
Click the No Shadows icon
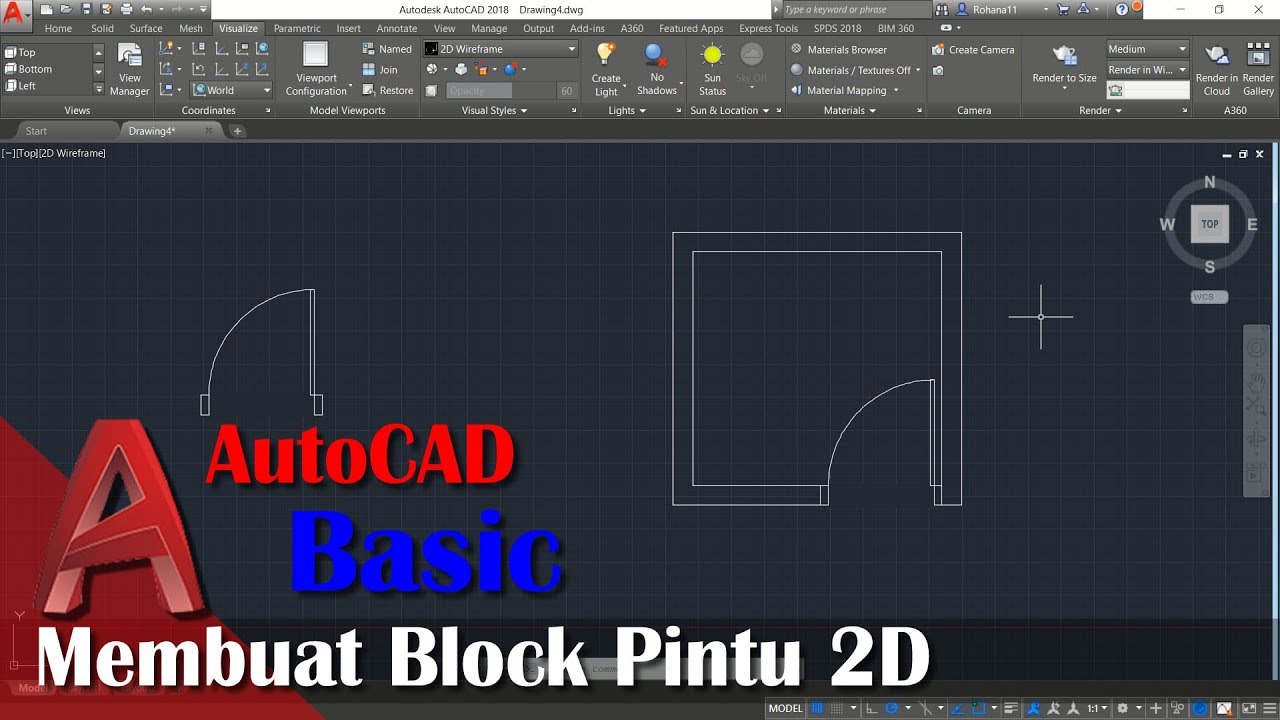(x=655, y=54)
